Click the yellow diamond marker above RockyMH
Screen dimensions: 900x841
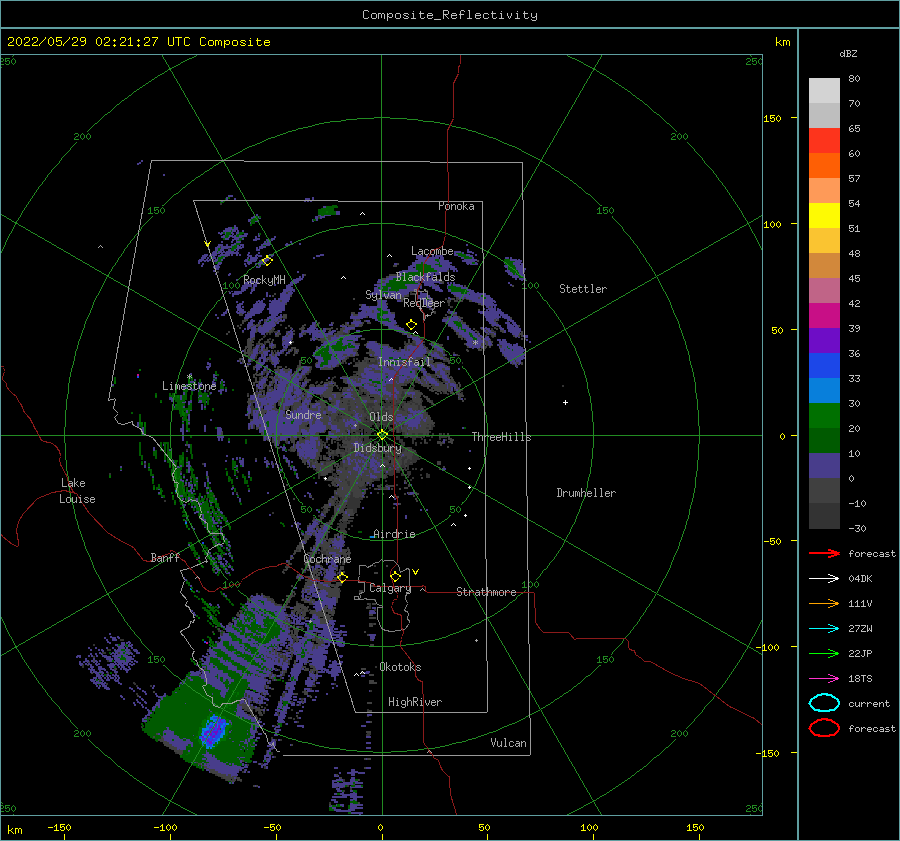click(x=267, y=261)
